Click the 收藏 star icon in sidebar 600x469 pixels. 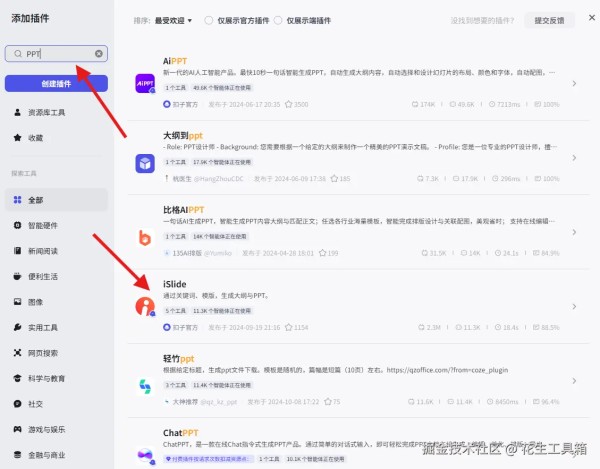(x=17, y=137)
